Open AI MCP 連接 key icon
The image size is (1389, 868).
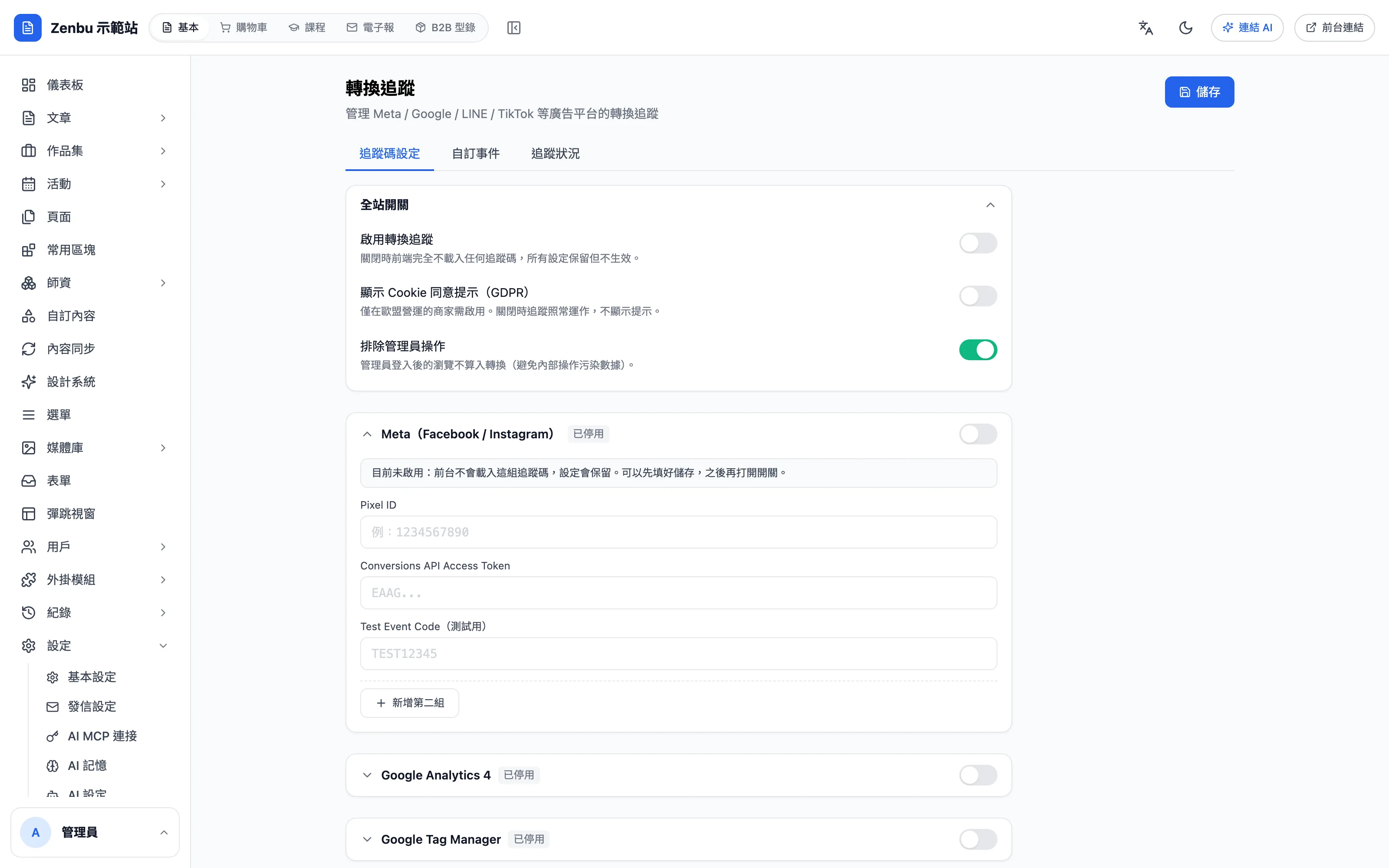pos(53,736)
